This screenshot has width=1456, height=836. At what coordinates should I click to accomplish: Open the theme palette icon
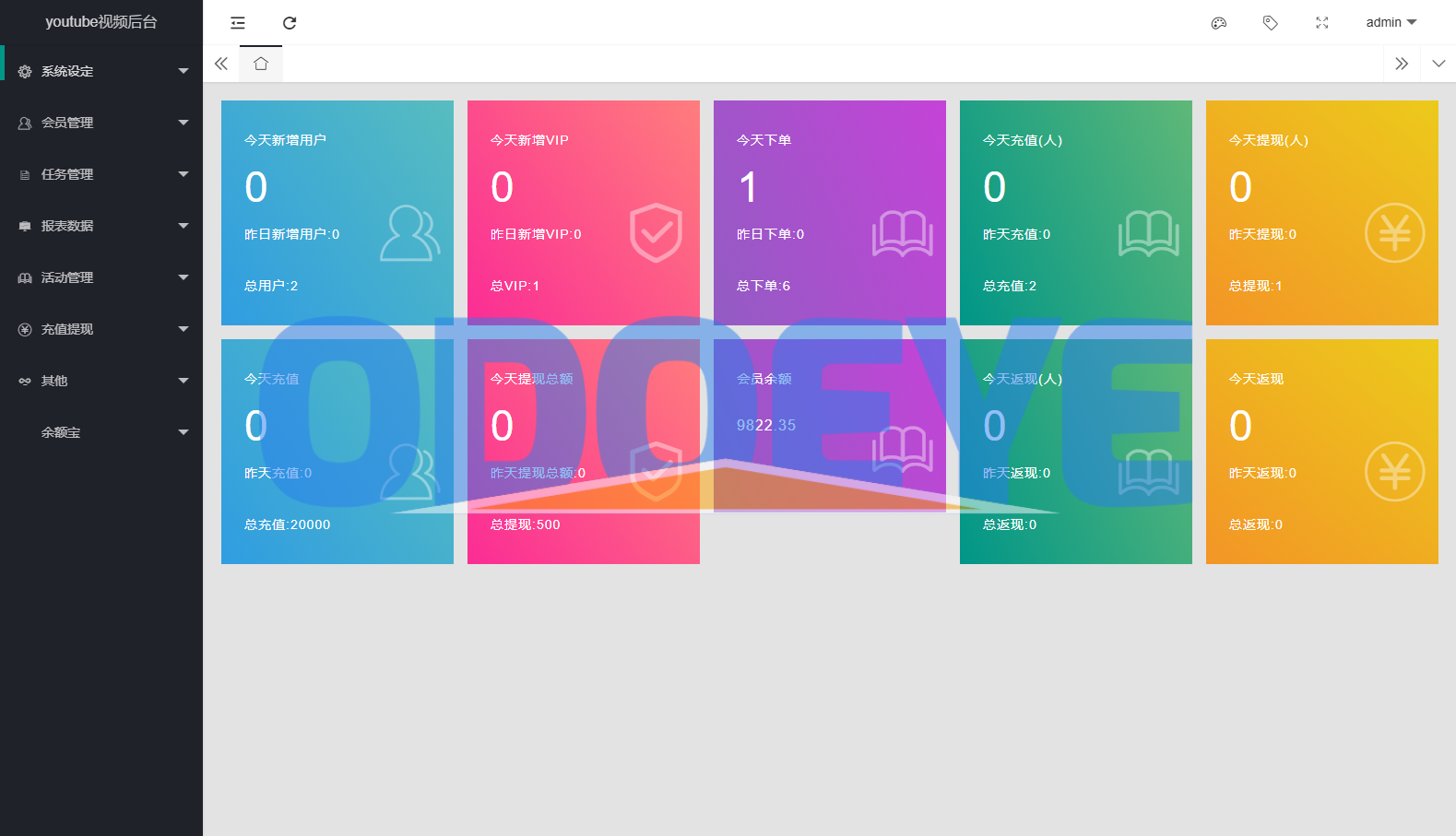click(x=1219, y=23)
